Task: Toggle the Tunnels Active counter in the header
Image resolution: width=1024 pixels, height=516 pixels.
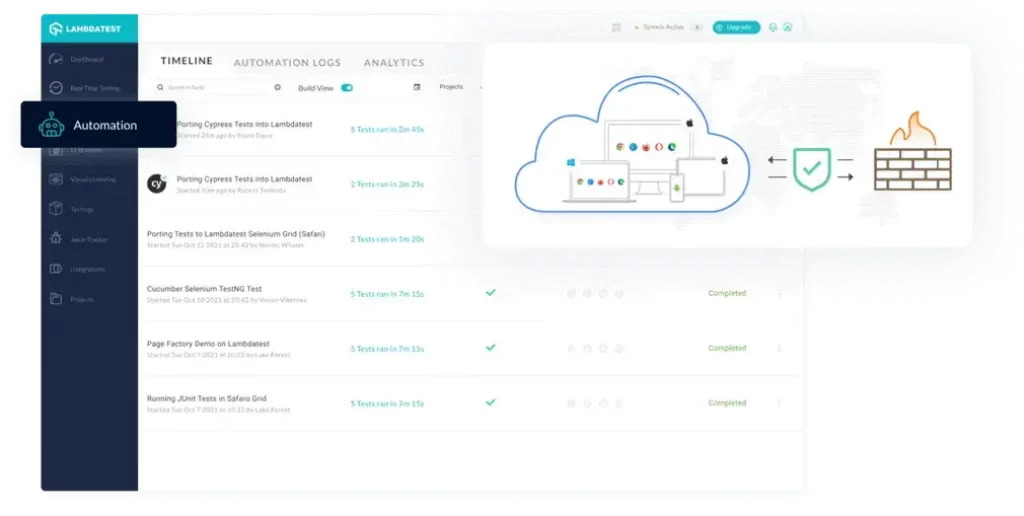Action: coord(697,27)
